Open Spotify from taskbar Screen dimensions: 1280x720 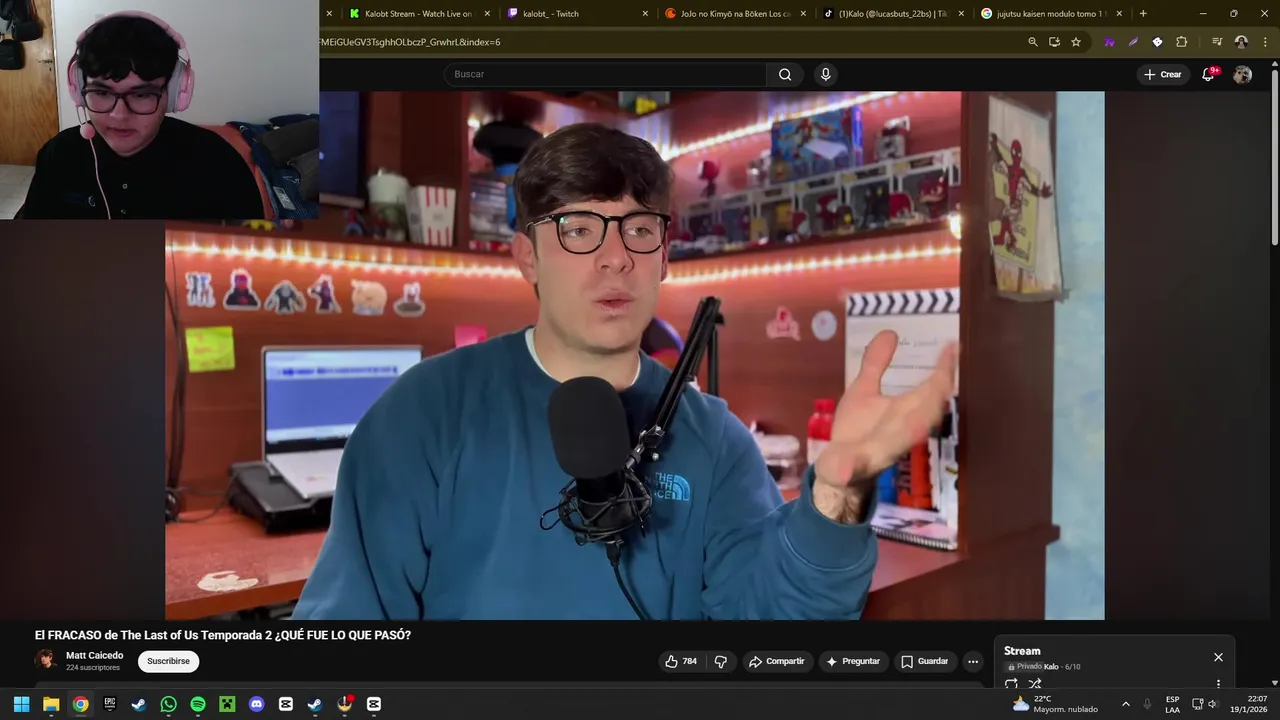198,704
